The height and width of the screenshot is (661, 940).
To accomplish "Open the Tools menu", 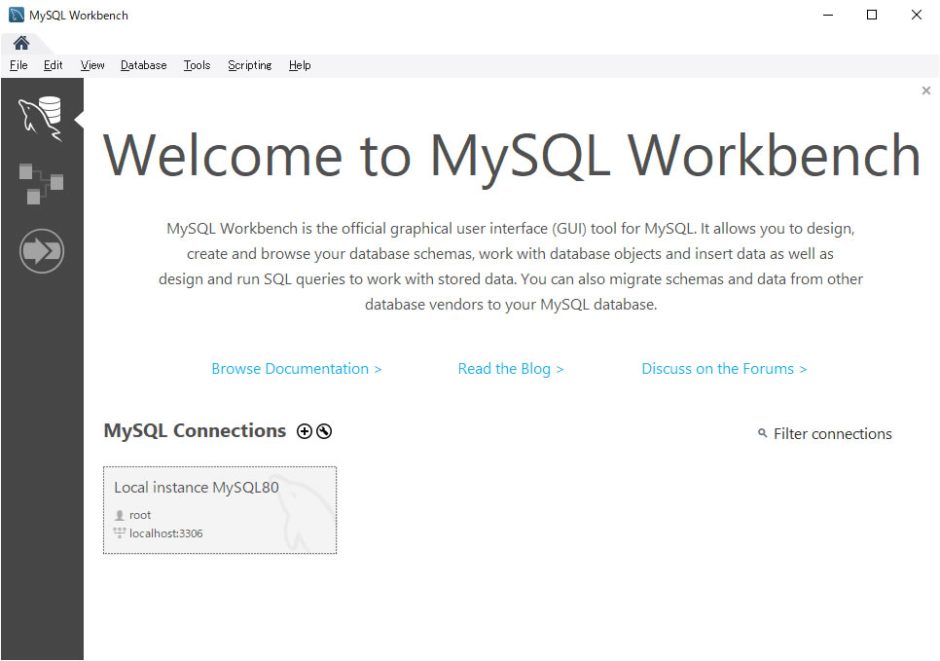I will (x=196, y=65).
